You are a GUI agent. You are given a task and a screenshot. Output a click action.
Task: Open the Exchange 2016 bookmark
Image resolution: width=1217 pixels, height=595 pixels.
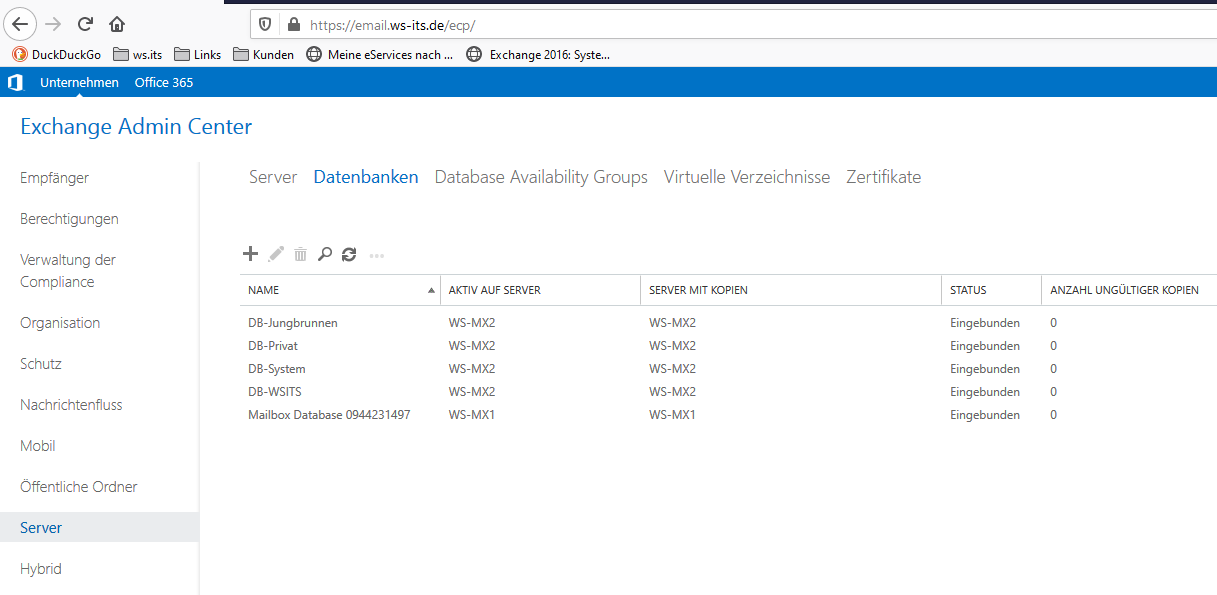538,55
